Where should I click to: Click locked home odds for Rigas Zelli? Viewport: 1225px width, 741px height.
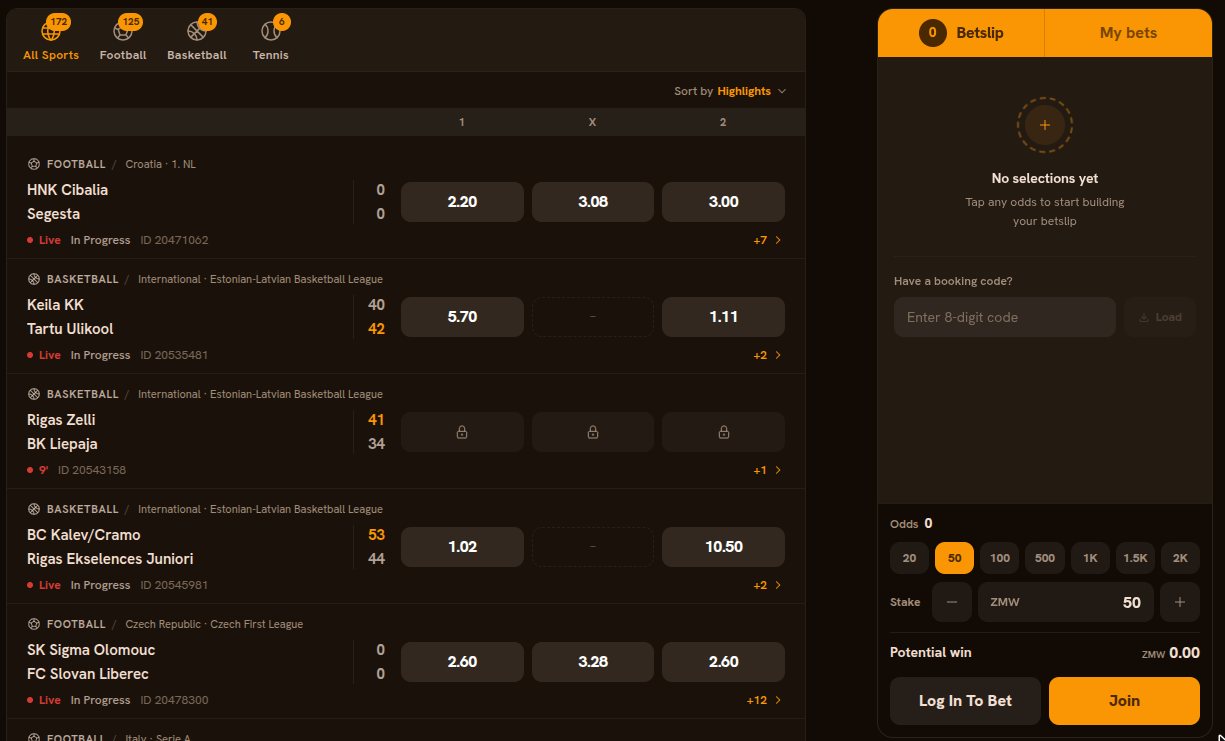462,432
